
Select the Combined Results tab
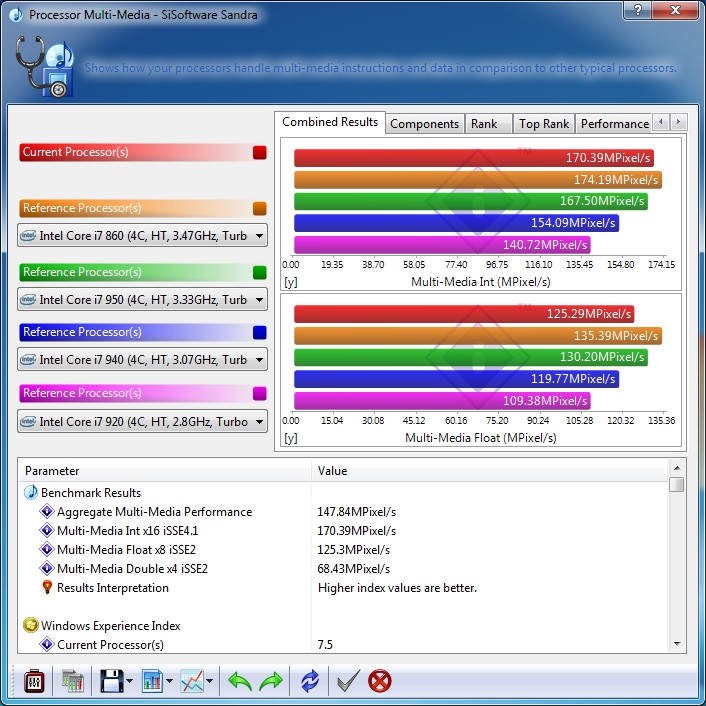[x=330, y=122]
